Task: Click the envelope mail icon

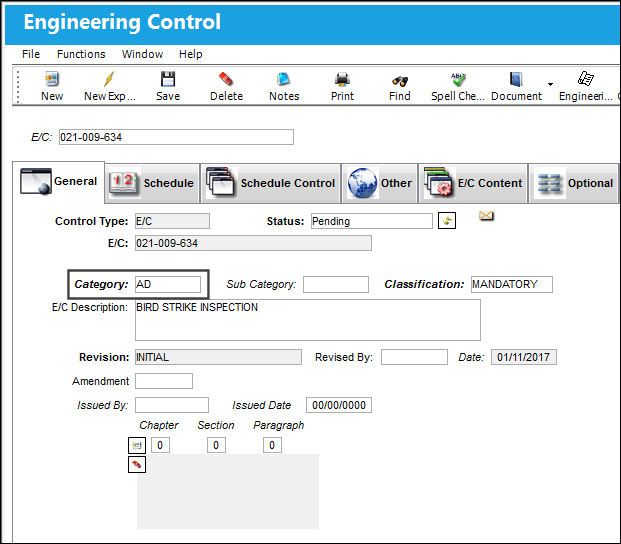Action: [x=486, y=216]
